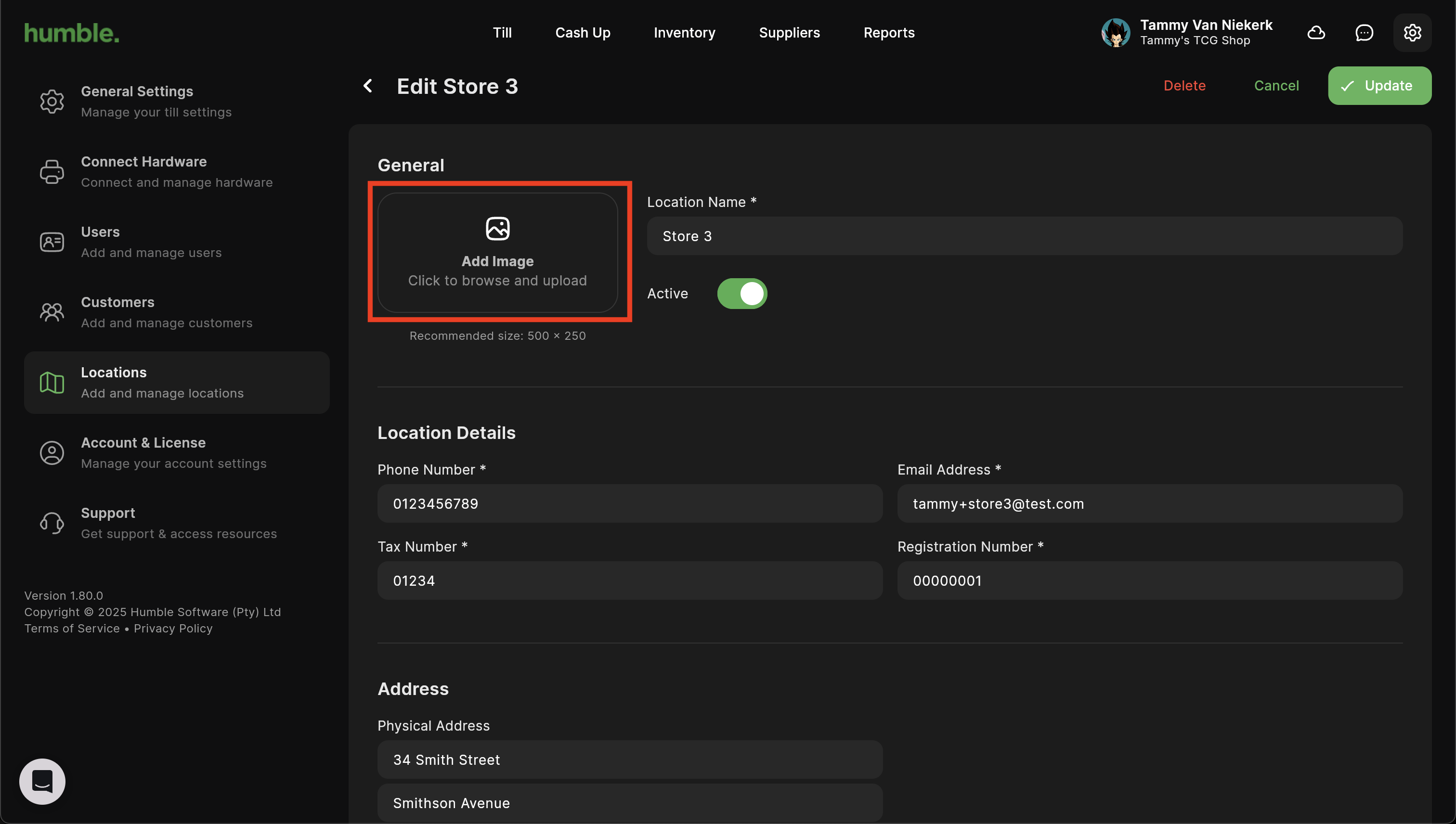
Task: Open the Privacy Policy link
Action: [173, 628]
